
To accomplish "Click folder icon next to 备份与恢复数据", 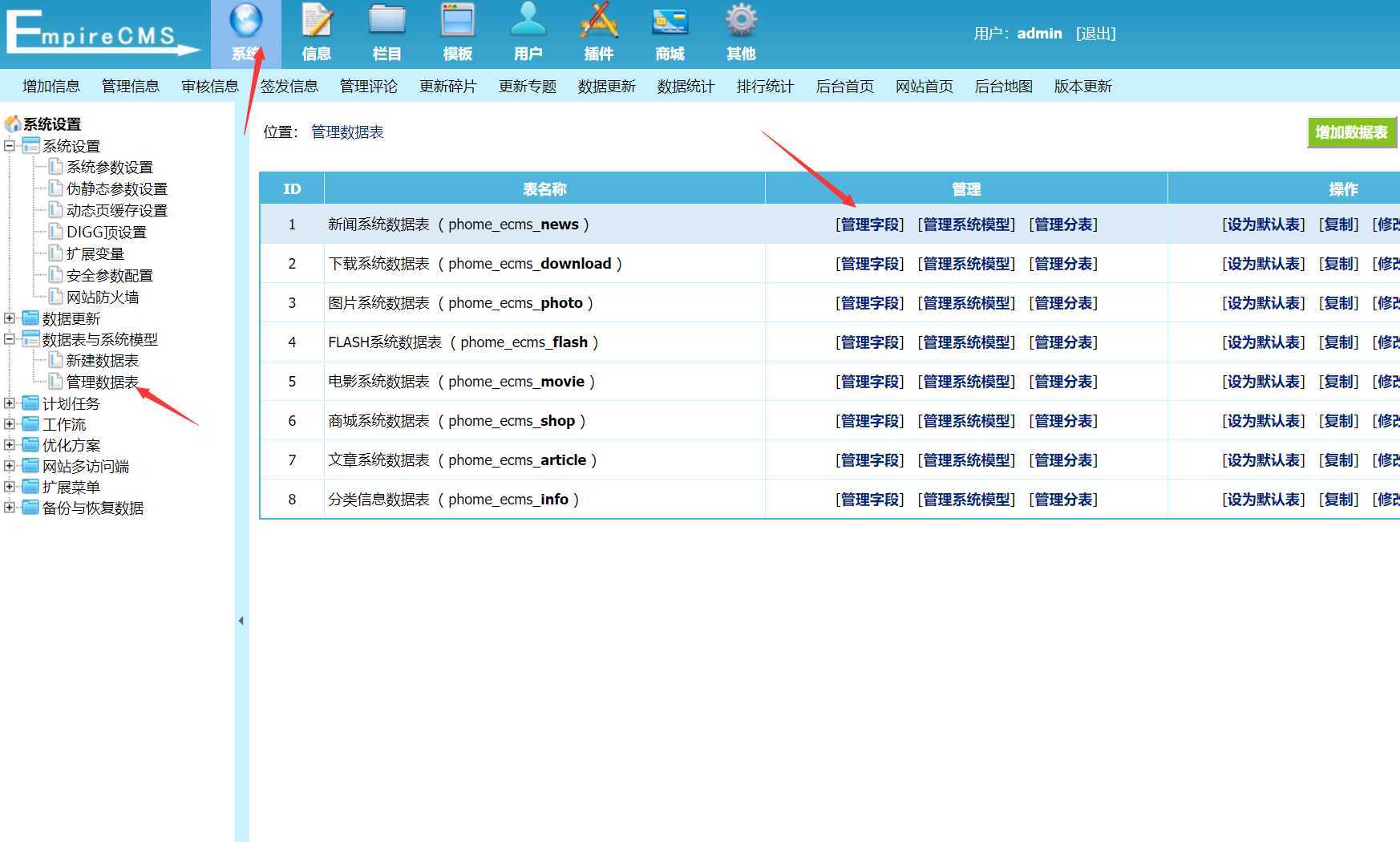I will (30, 507).
